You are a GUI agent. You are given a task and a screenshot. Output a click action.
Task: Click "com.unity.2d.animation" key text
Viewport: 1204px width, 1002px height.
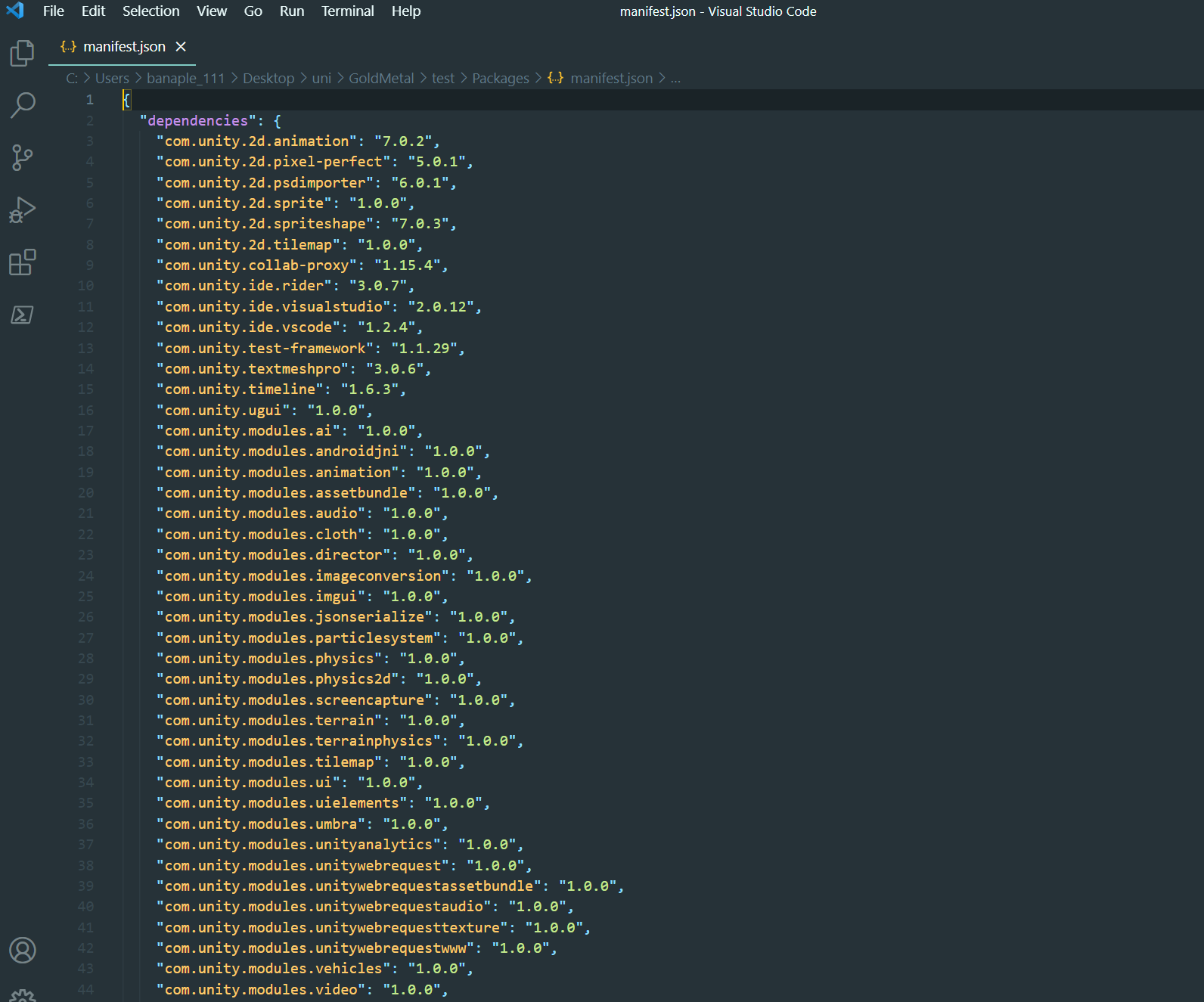tap(256, 141)
